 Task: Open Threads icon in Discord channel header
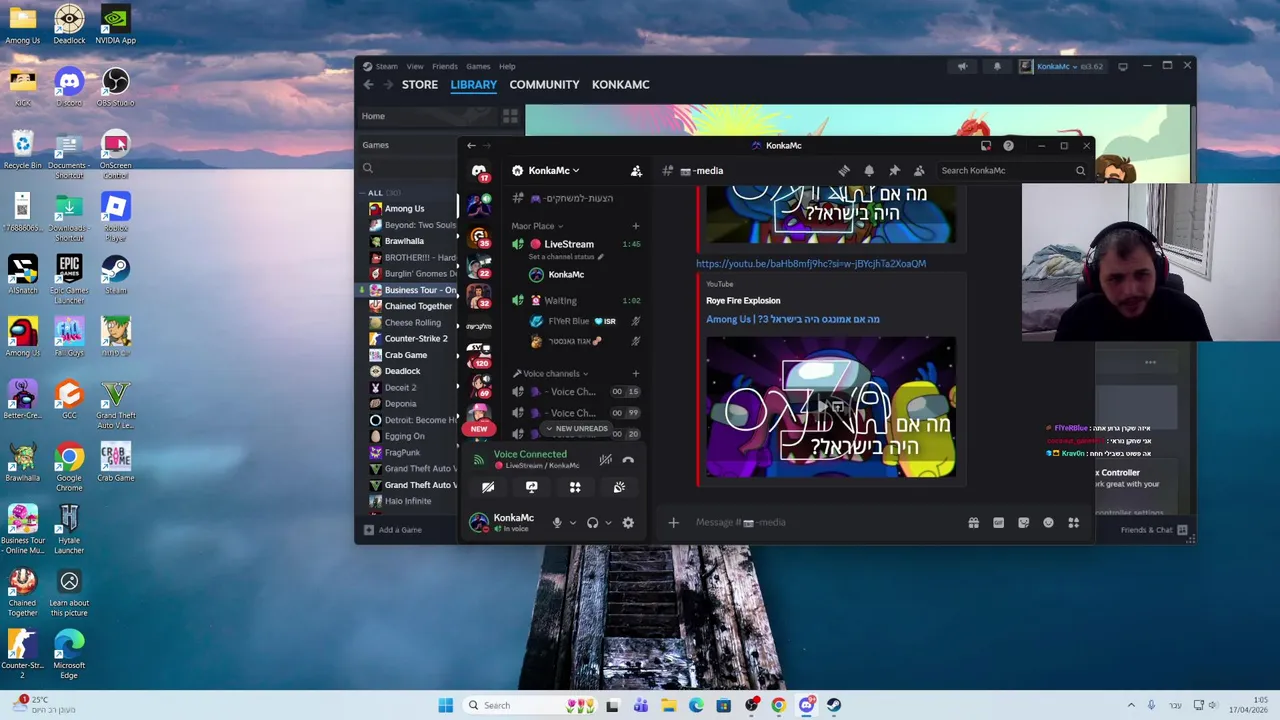pos(844,171)
